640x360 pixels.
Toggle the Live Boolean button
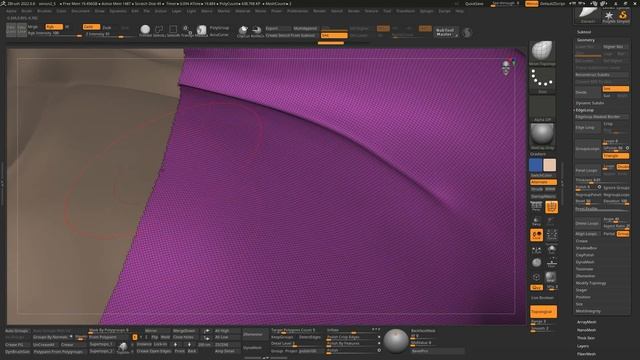point(542,298)
